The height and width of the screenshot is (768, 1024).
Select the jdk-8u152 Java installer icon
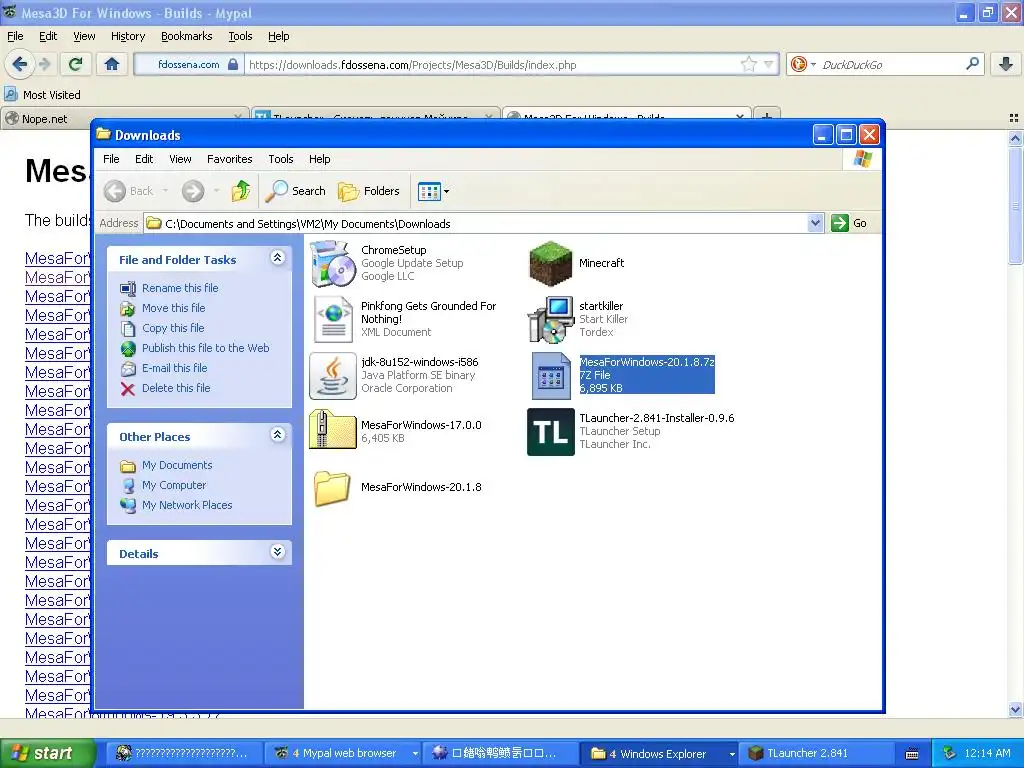(332, 376)
